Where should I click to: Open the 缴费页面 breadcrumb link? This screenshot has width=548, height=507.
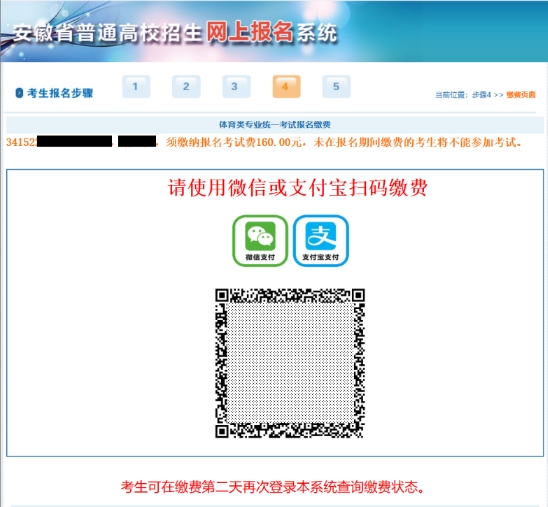(521, 95)
